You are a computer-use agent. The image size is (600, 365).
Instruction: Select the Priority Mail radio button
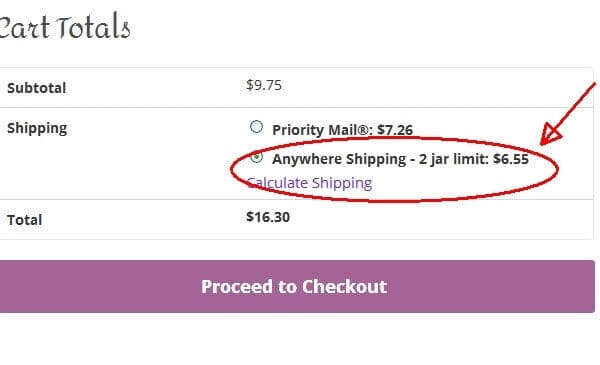256,127
